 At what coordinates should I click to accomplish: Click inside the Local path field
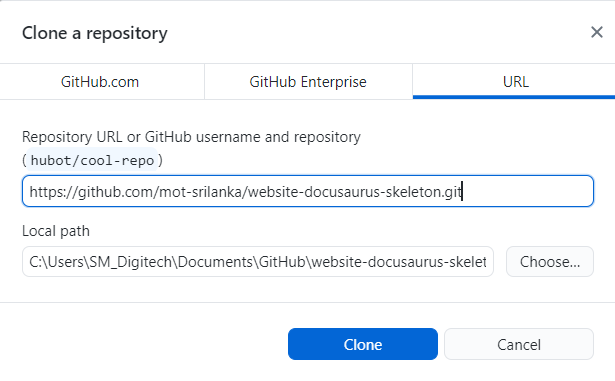[258, 262]
